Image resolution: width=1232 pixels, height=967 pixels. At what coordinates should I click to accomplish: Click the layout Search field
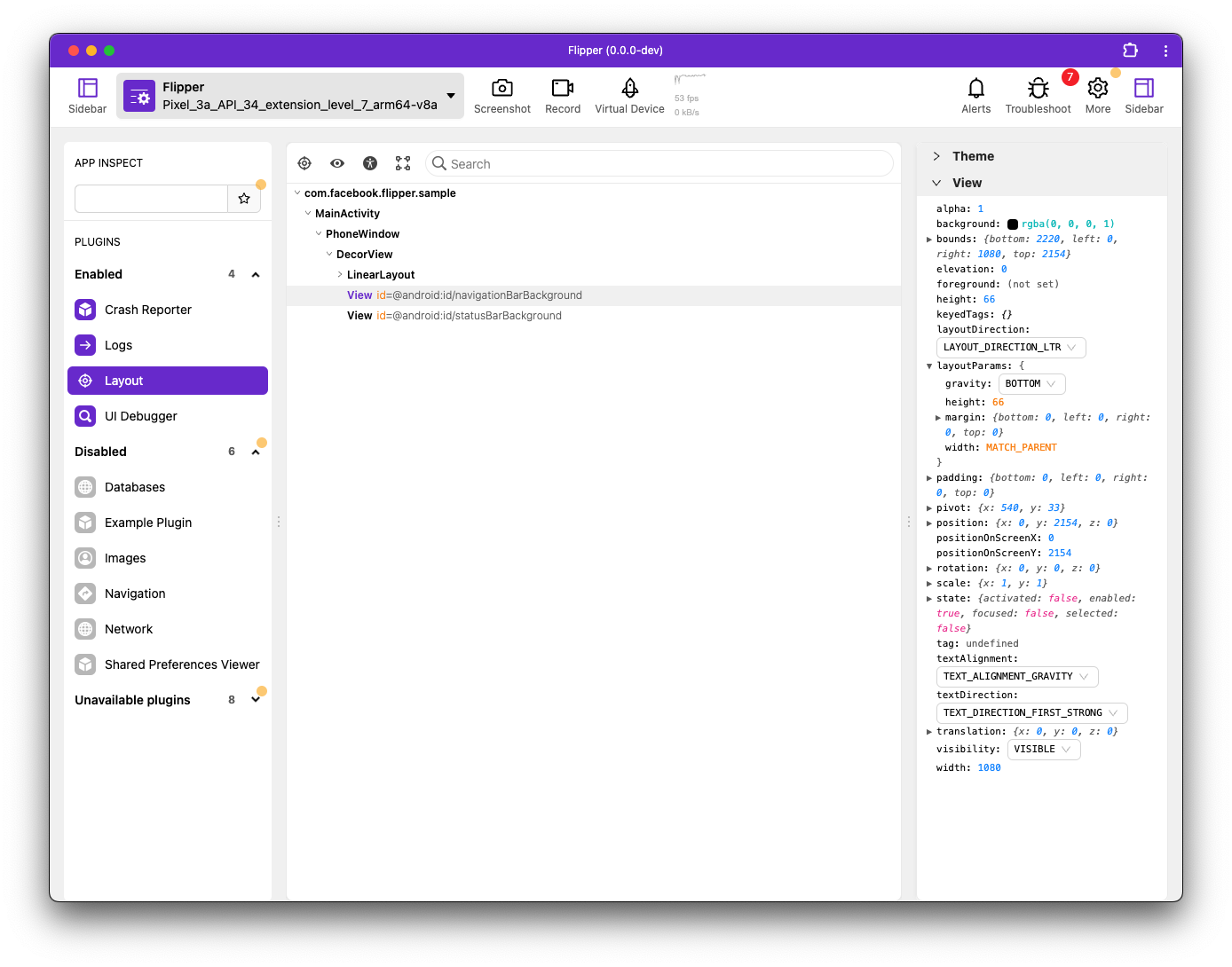tap(659, 163)
